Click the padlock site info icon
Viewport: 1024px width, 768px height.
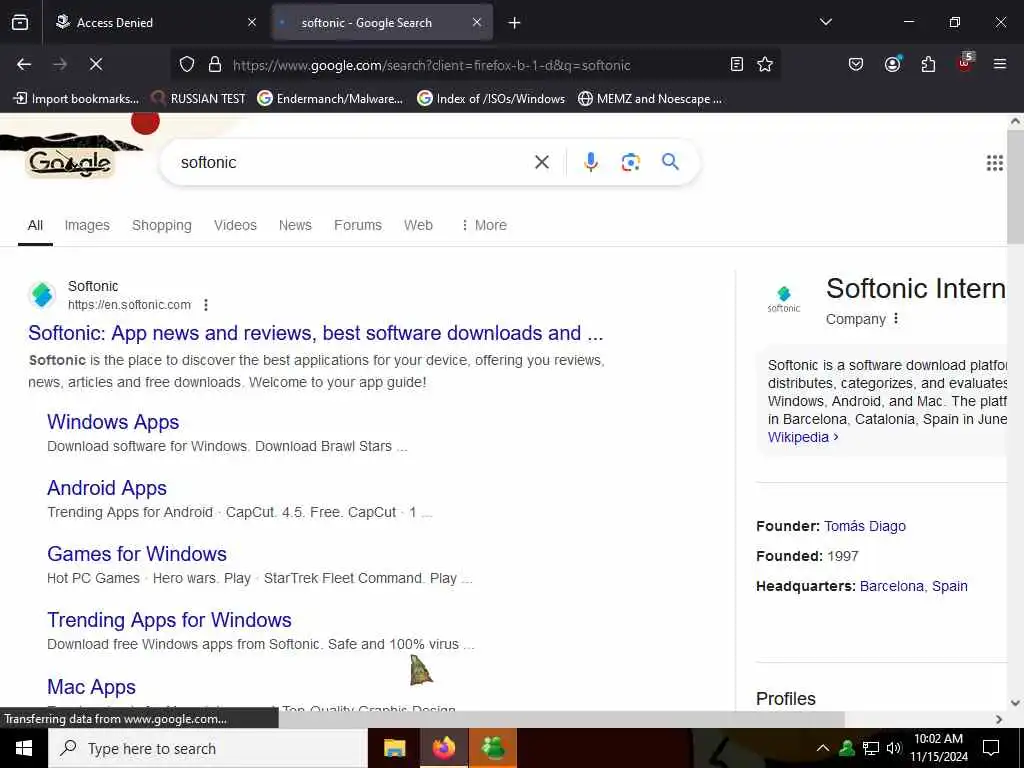(214, 64)
